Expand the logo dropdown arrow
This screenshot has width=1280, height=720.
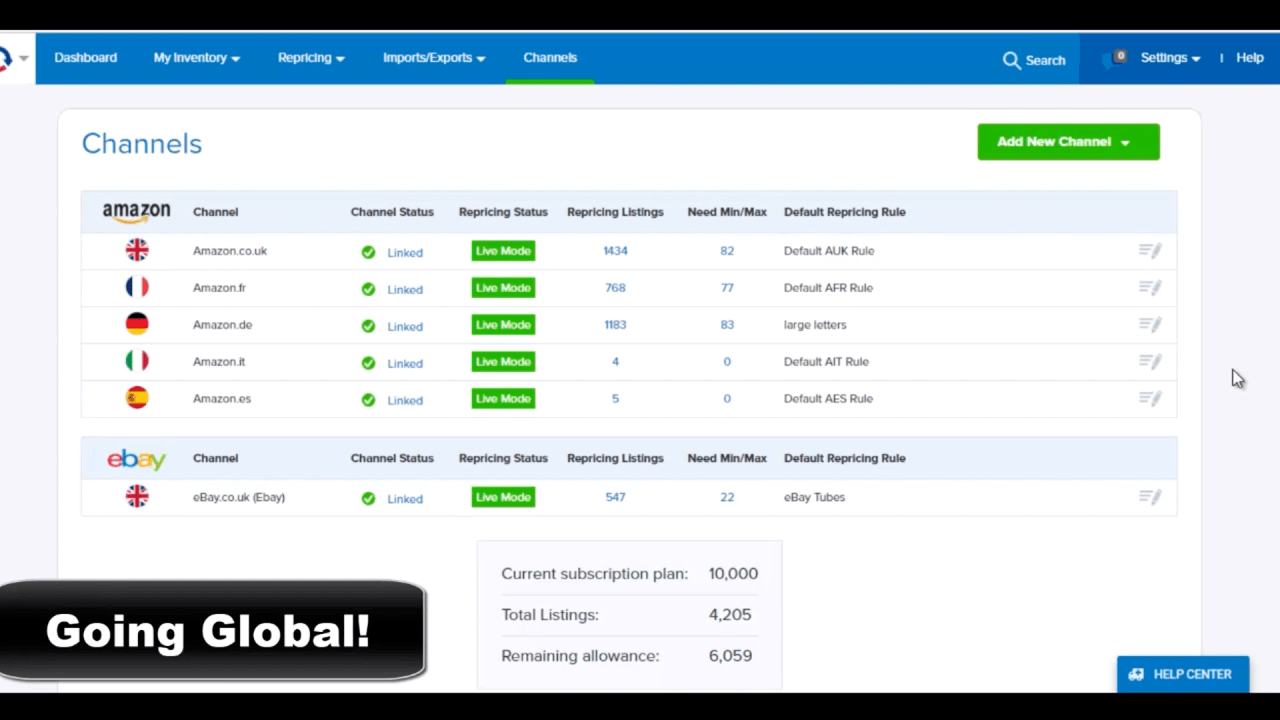pyautogui.click(x=23, y=58)
